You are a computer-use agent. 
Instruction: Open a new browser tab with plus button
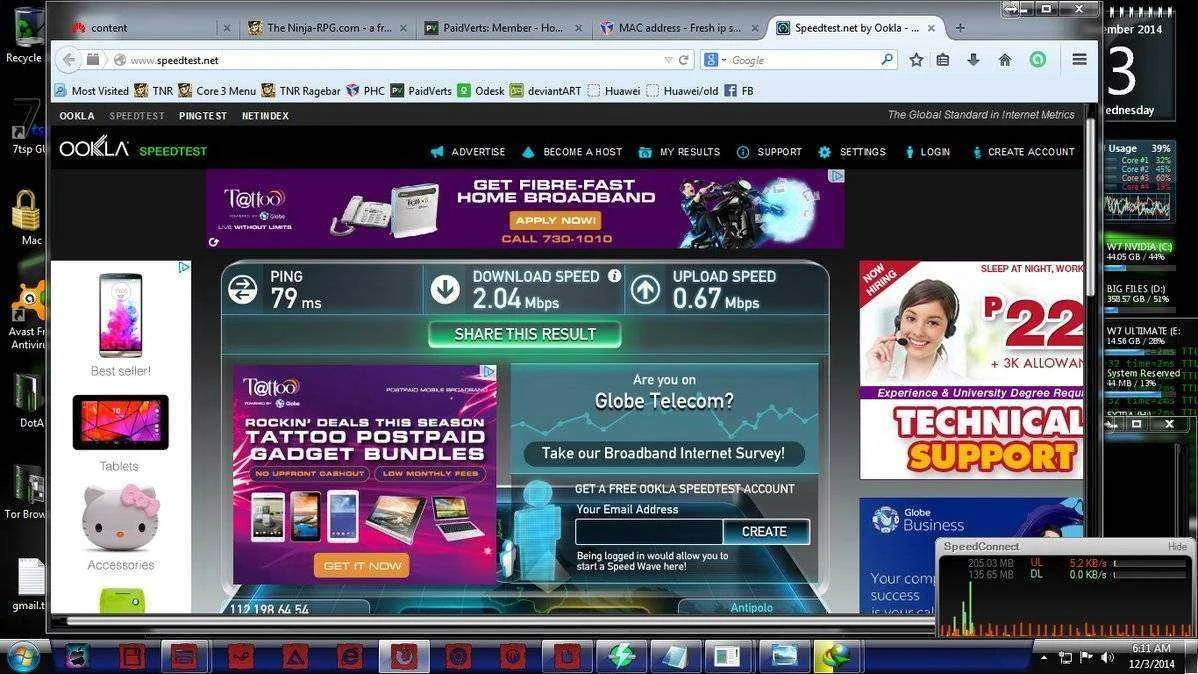click(x=960, y=28)
